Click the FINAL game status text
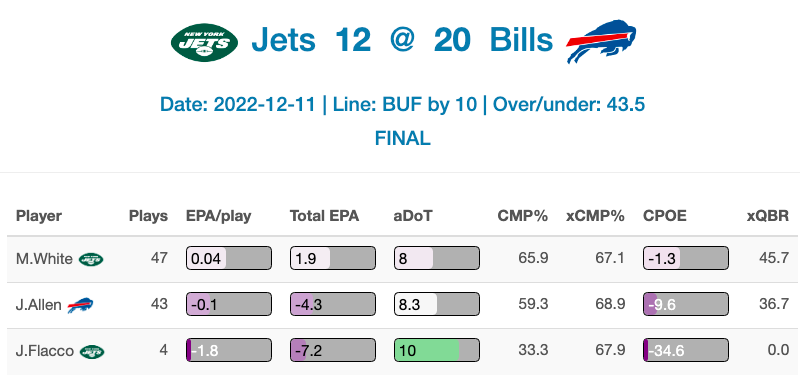Image resolution: width=800 pixels, height=379 pixels. point(403,138)
